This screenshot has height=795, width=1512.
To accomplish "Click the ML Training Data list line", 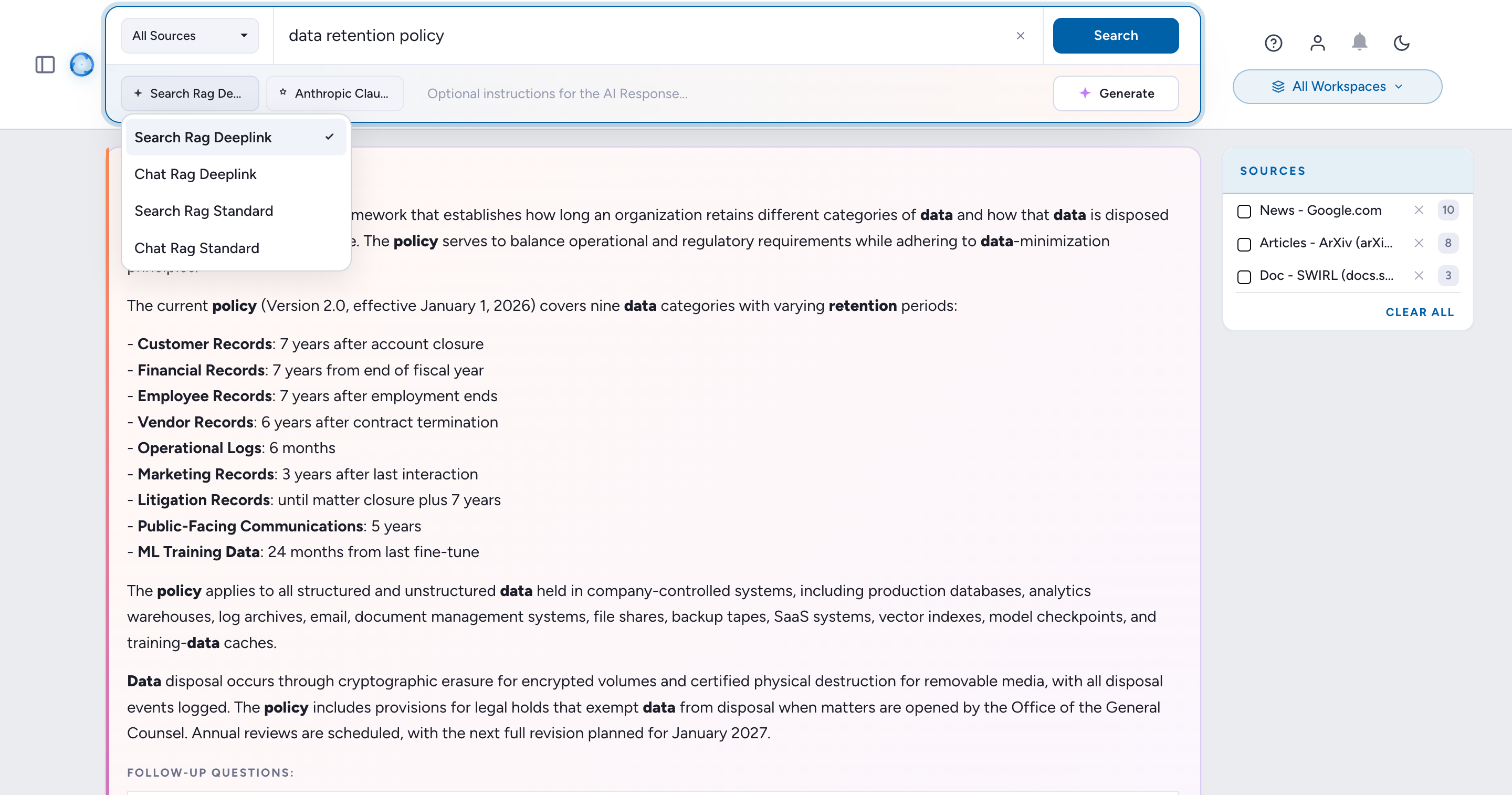I will pyautogui.click(x=303, y=552).
